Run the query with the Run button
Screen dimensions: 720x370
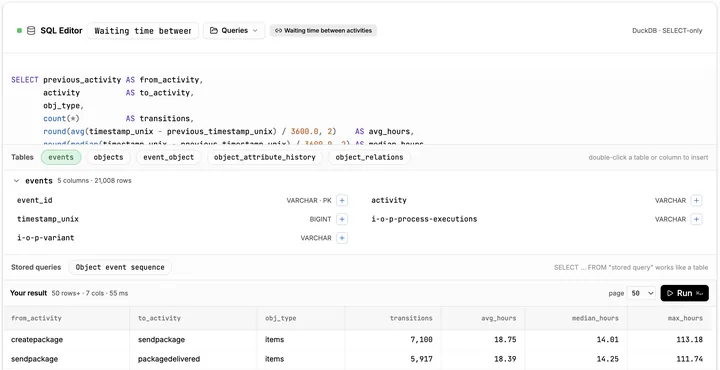coord(685,293)
